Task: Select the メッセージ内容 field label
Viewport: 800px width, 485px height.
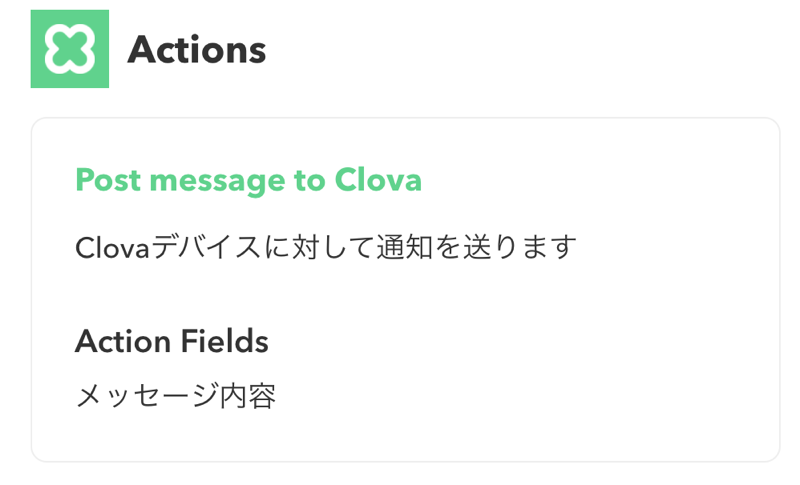Action: coord(176,396)
